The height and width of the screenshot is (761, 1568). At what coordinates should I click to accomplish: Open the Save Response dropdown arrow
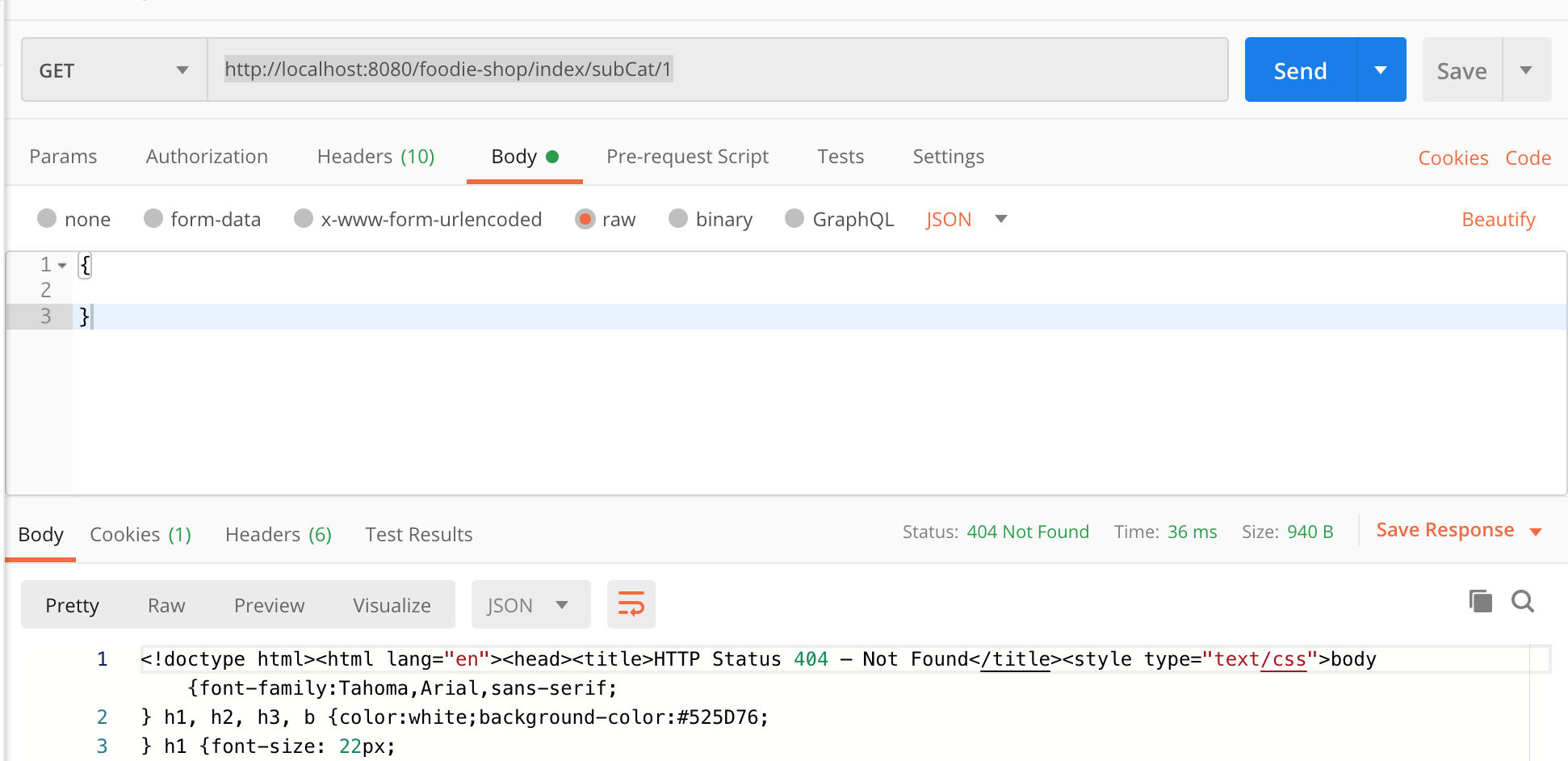pyautogui.click(x=1536, y=532)
